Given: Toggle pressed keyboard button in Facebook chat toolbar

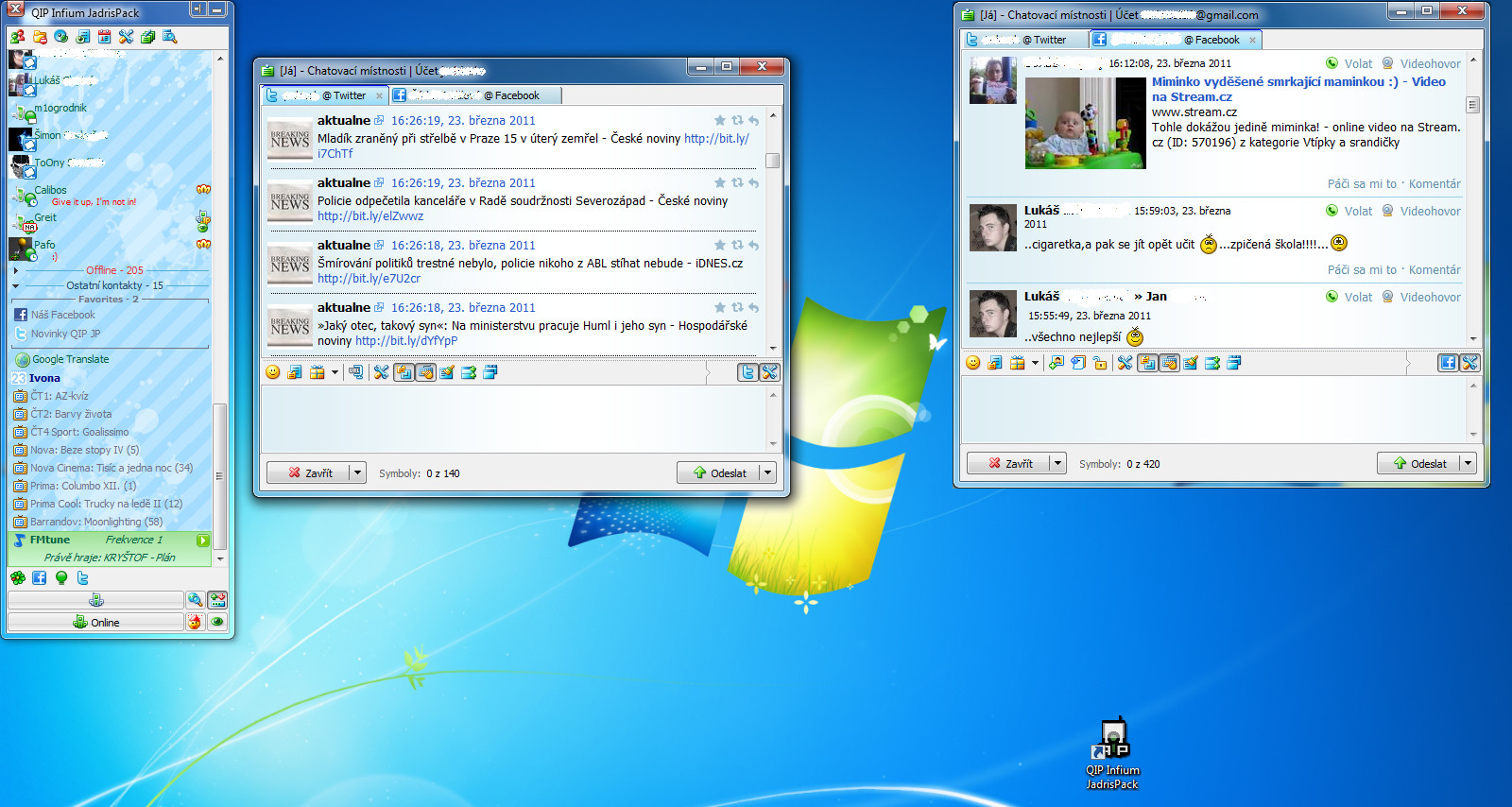Looking at the screenshot, I should (1169, 363).
